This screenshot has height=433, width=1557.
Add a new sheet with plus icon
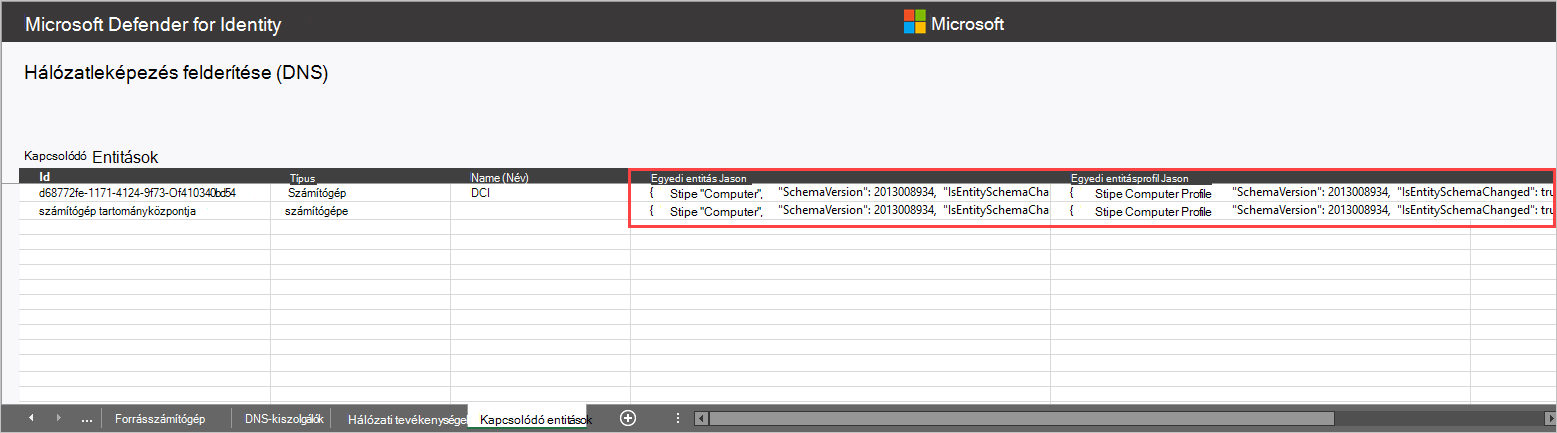tap(628, 418)
